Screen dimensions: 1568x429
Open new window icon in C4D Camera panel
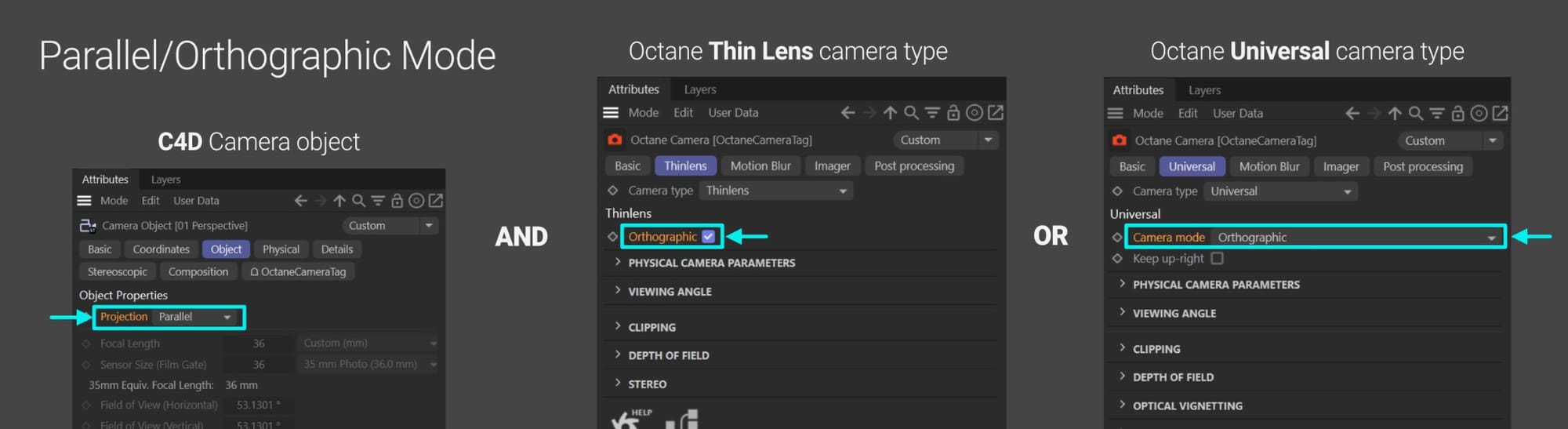[436, 201]
